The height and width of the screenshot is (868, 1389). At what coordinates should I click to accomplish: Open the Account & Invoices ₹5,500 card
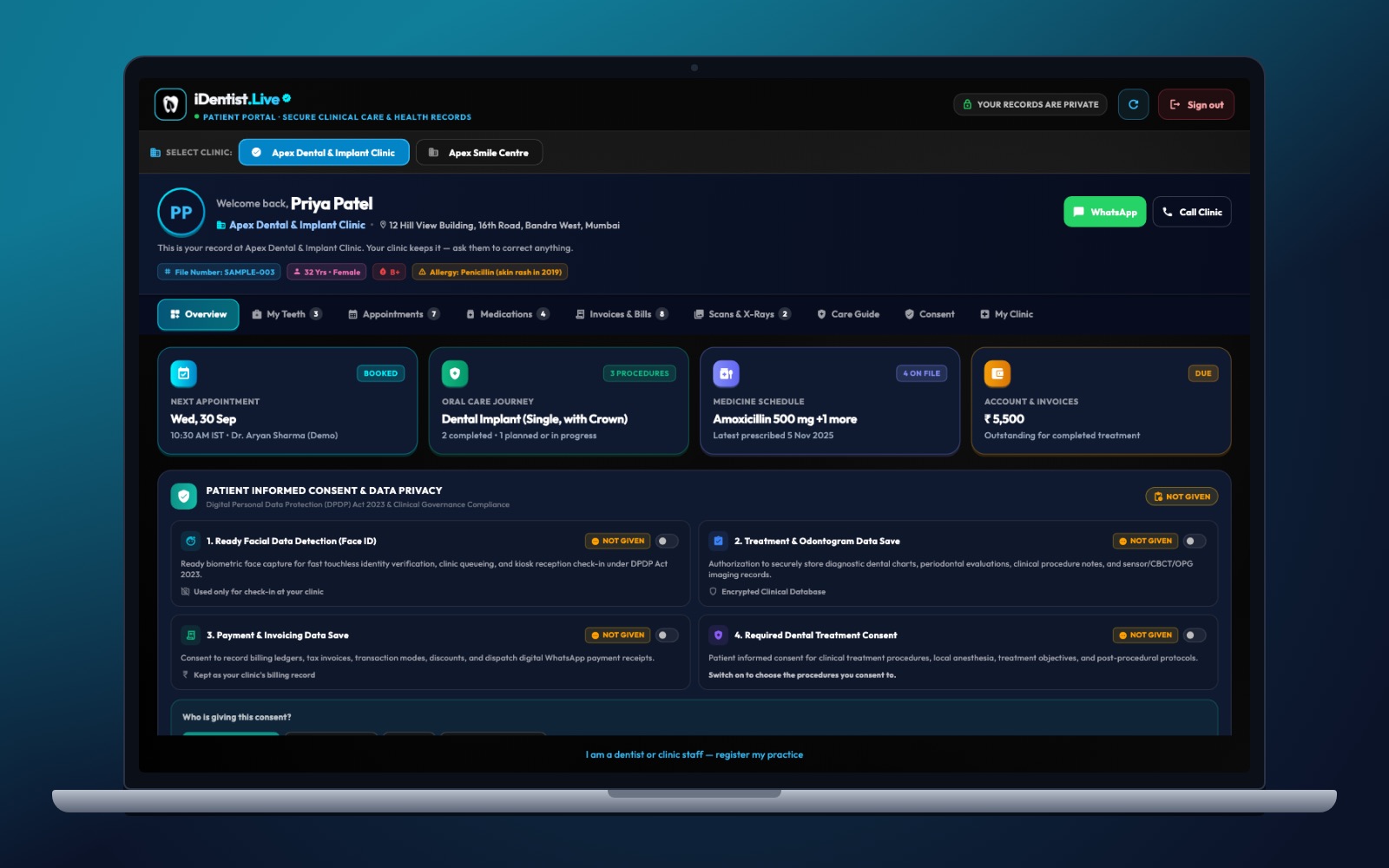pyautogui.click(x=1101, y=401)
